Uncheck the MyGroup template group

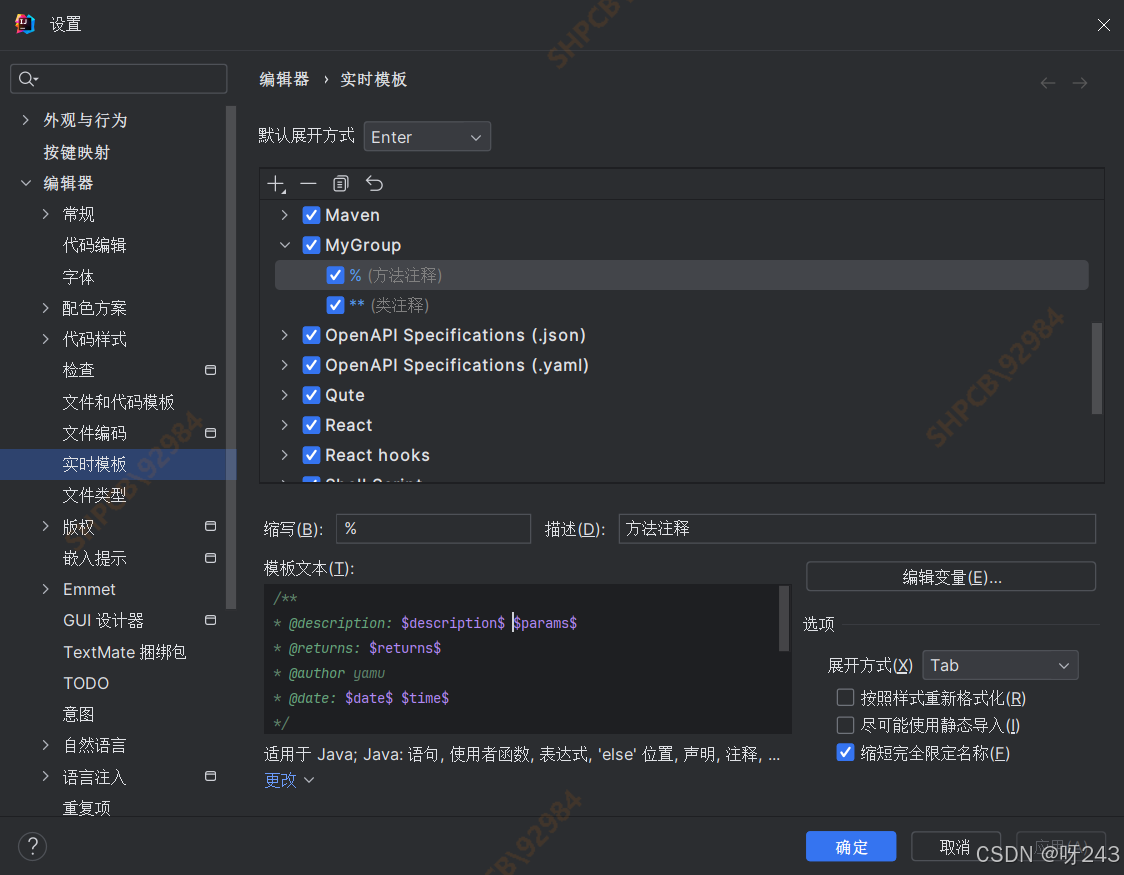(x=311, y=245)
